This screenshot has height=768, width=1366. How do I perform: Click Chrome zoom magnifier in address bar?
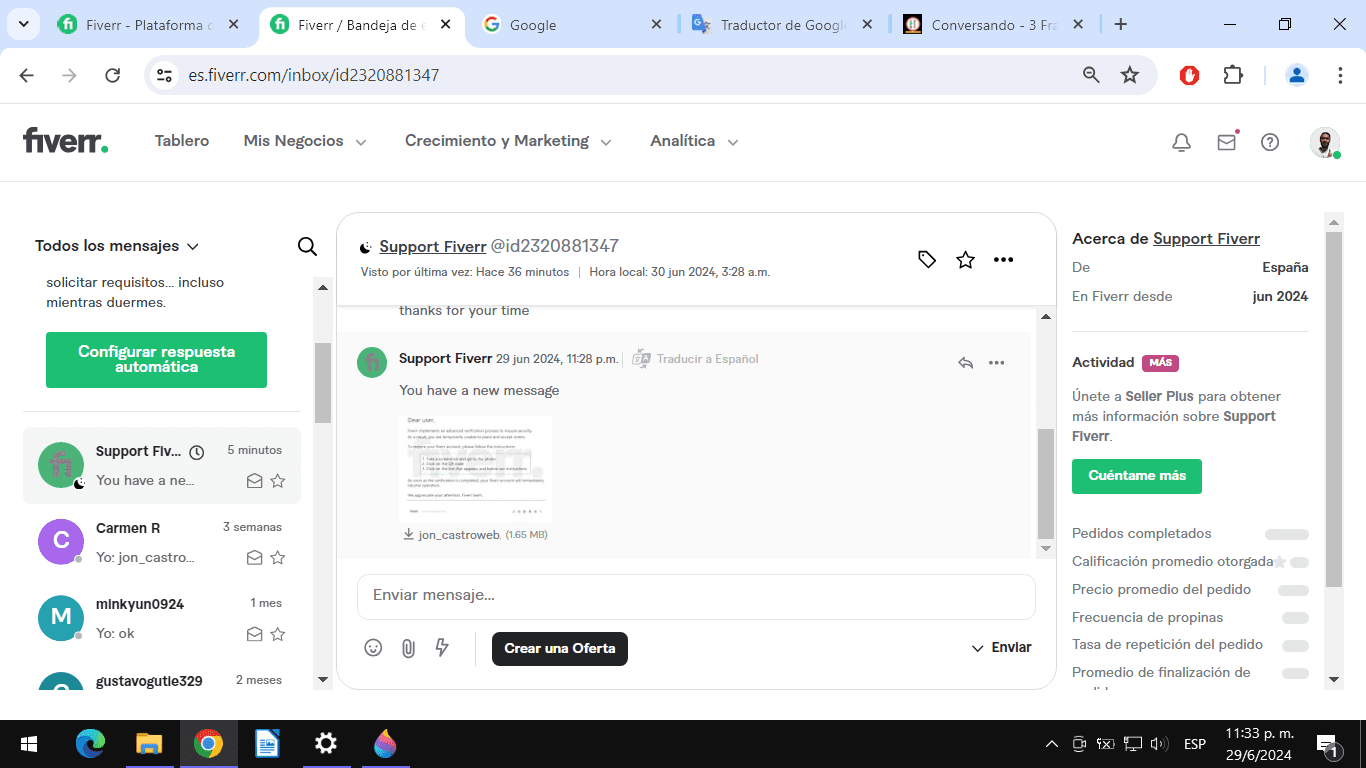point(1091,75)
